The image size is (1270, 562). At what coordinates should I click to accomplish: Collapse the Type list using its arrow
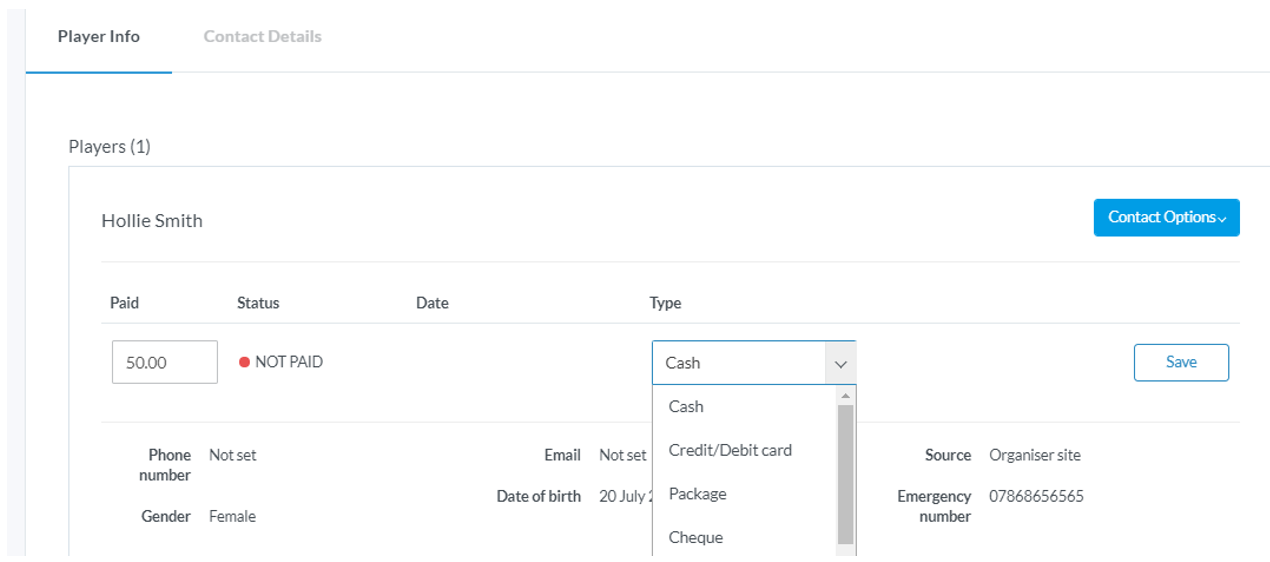click(x=840, y=364)
